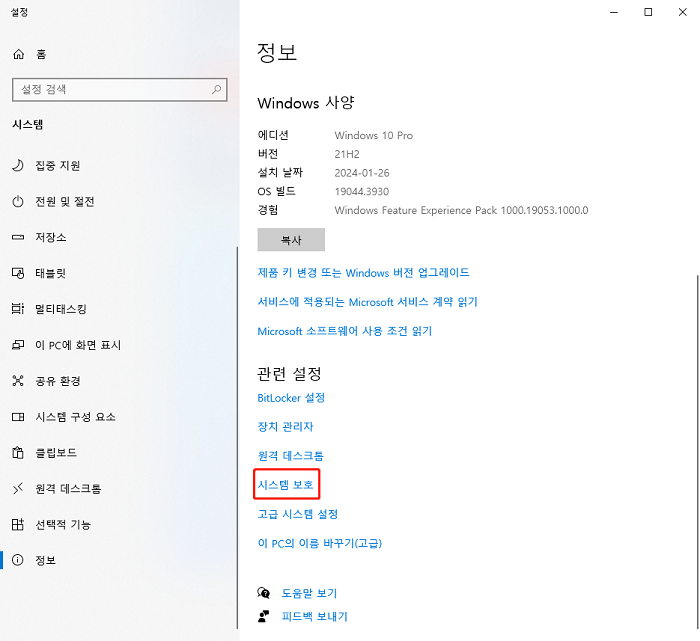
Task: Select the 19044.3930 OS build value
Action: coord(362,191)
